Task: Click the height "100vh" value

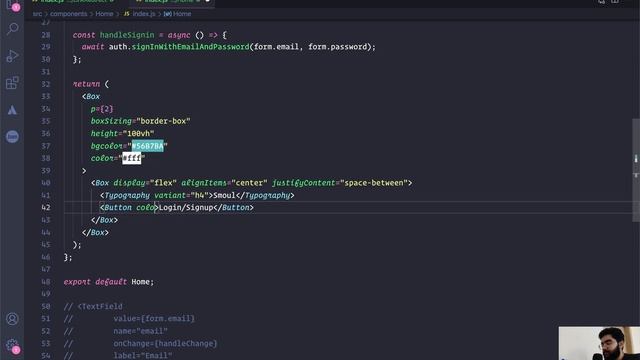Action: tap(138, 133)
